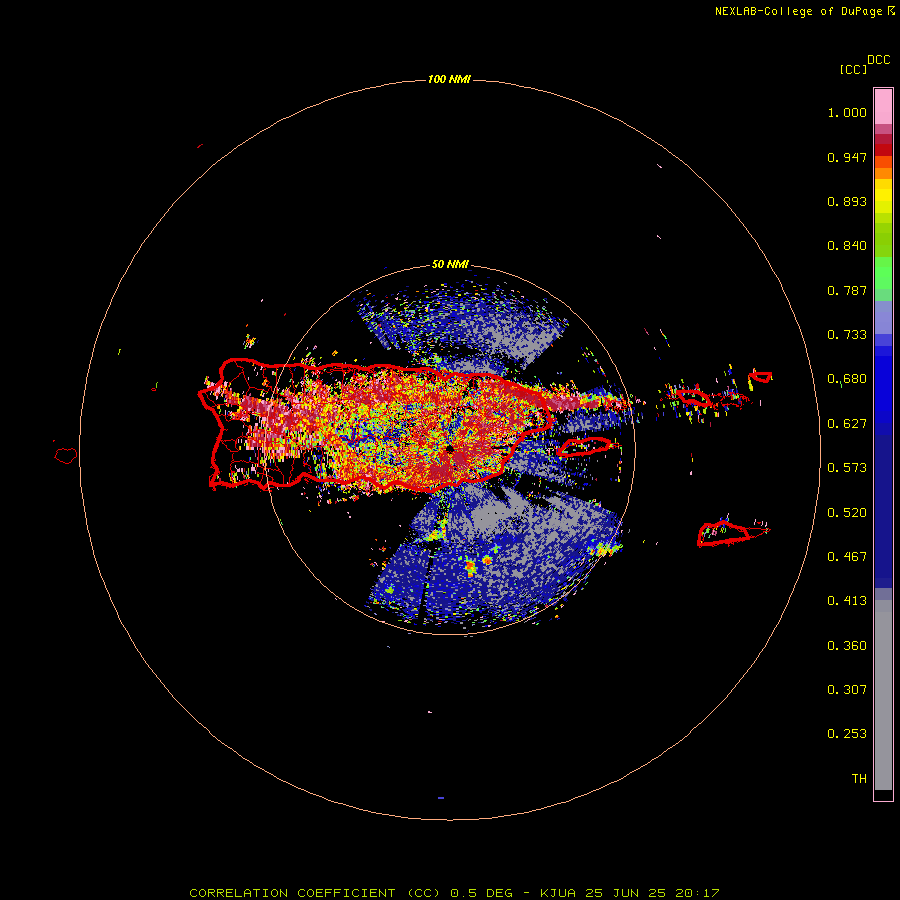The height and width of the screenshot is (900, 900).
Task: Click the 0.947 color scale value
Action: [847, 157]
